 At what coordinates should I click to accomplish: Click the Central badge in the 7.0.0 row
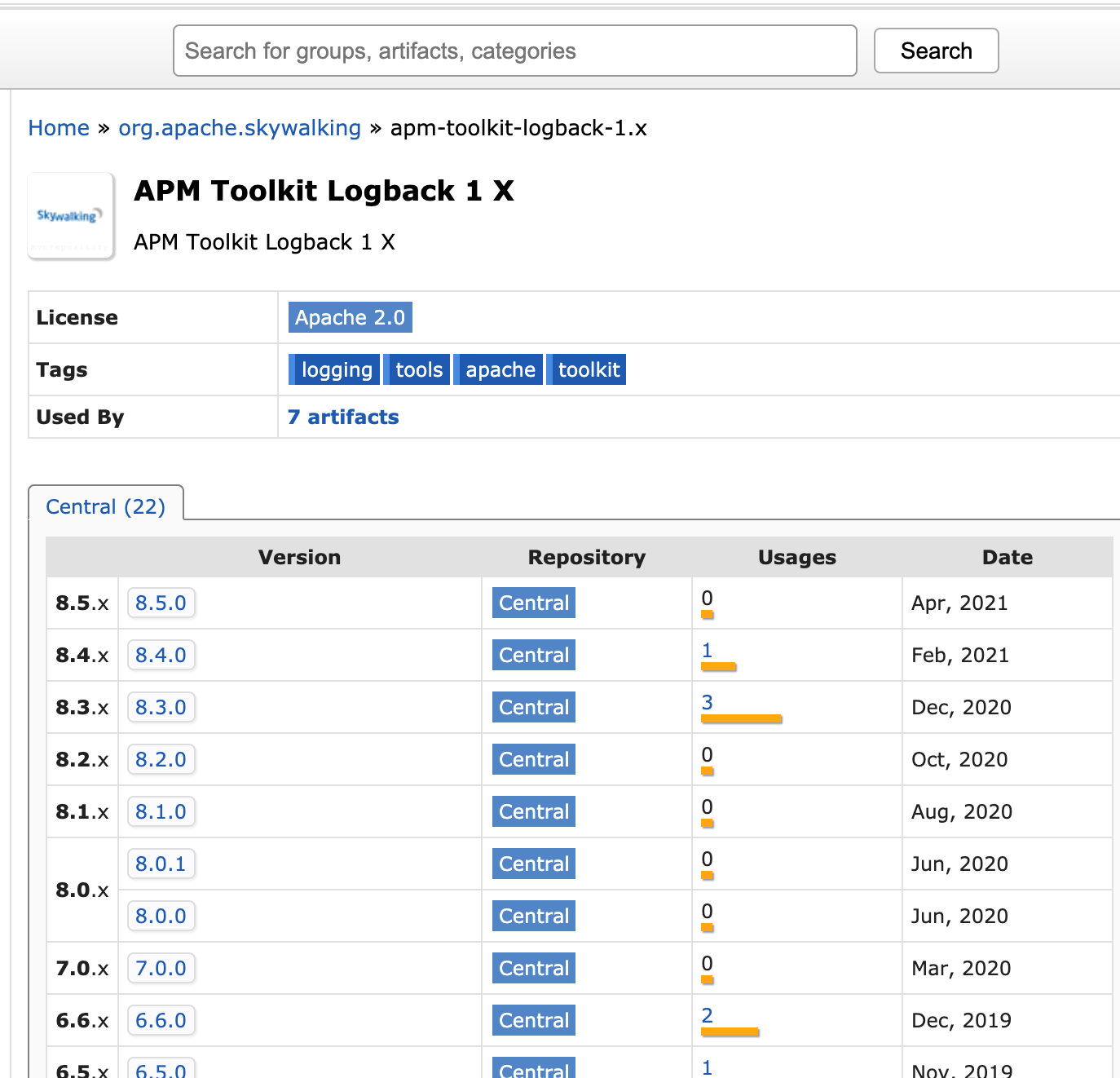point(534,968)
